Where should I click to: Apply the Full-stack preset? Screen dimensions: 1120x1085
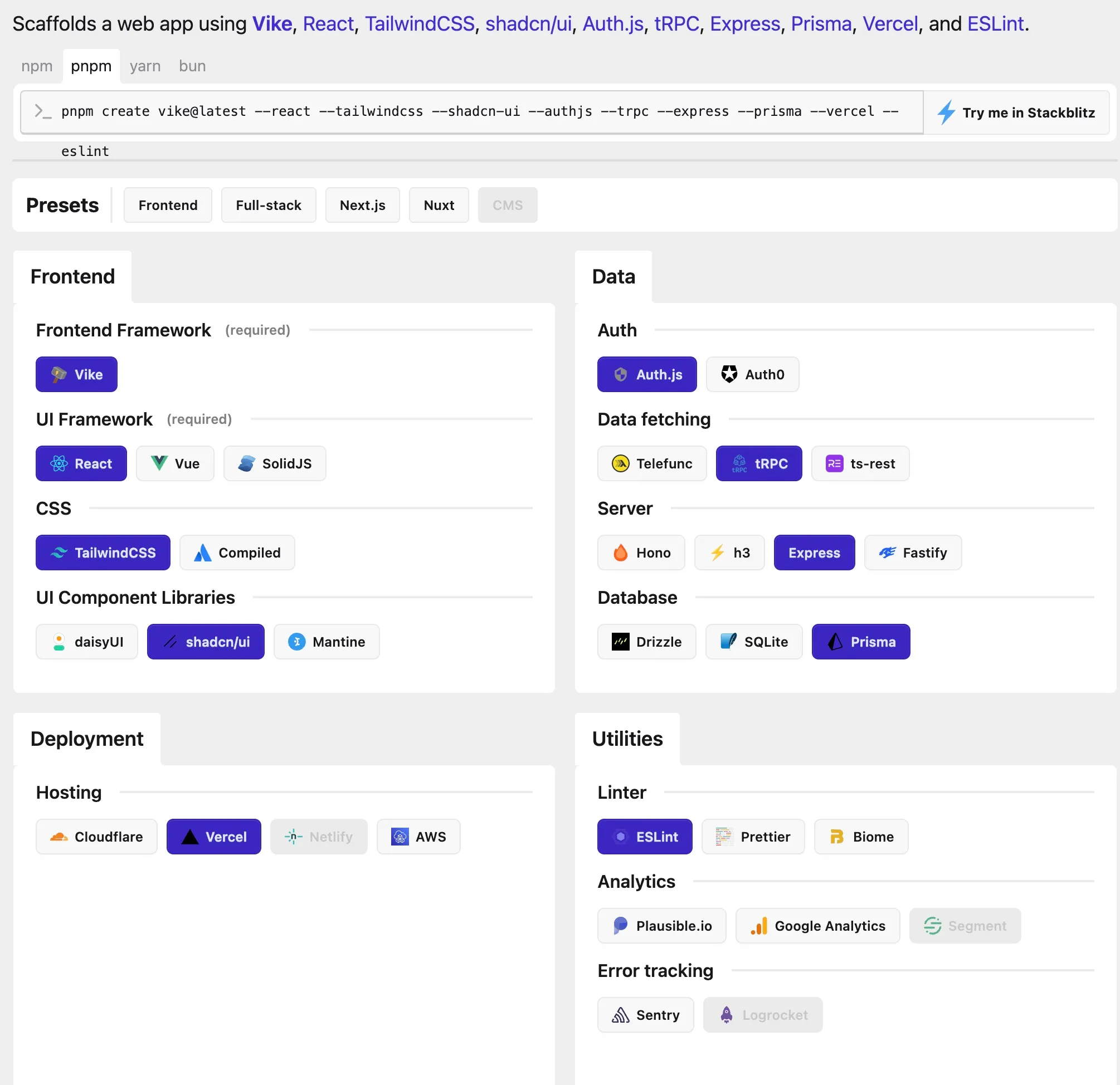[x=268, y=205]
